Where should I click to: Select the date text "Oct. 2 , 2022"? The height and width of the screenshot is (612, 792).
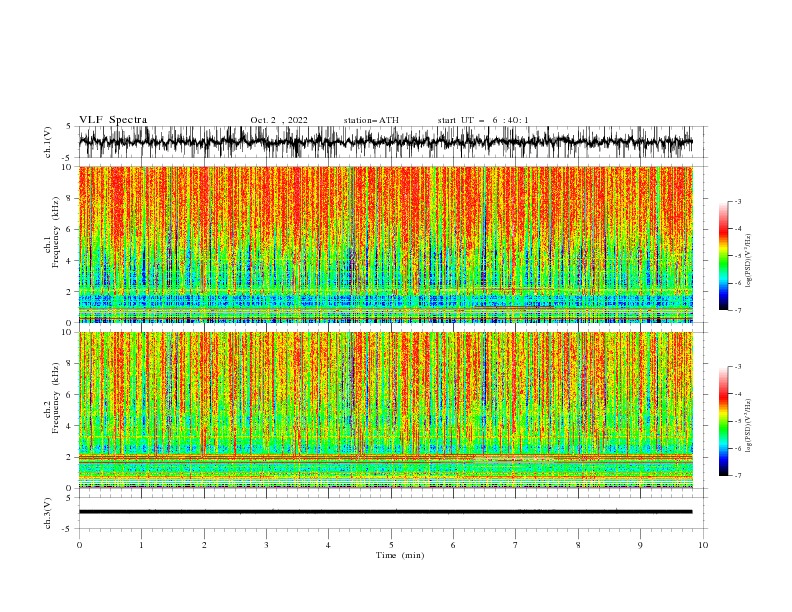click(x=279, y=120)
